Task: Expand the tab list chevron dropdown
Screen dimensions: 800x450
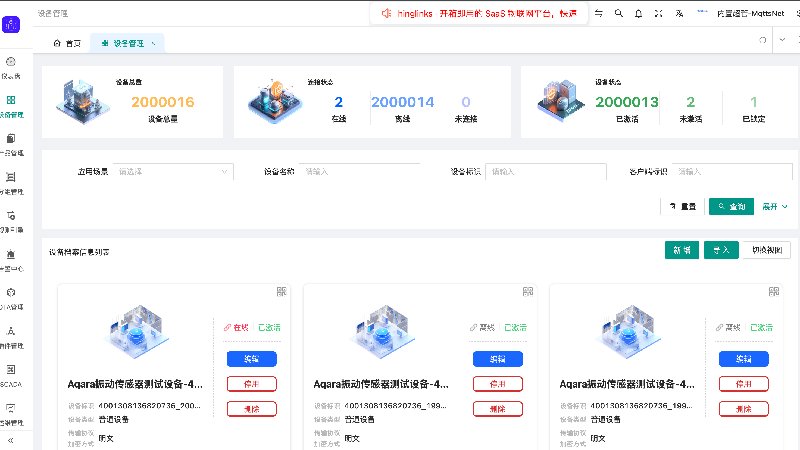Action: point(782,40)
